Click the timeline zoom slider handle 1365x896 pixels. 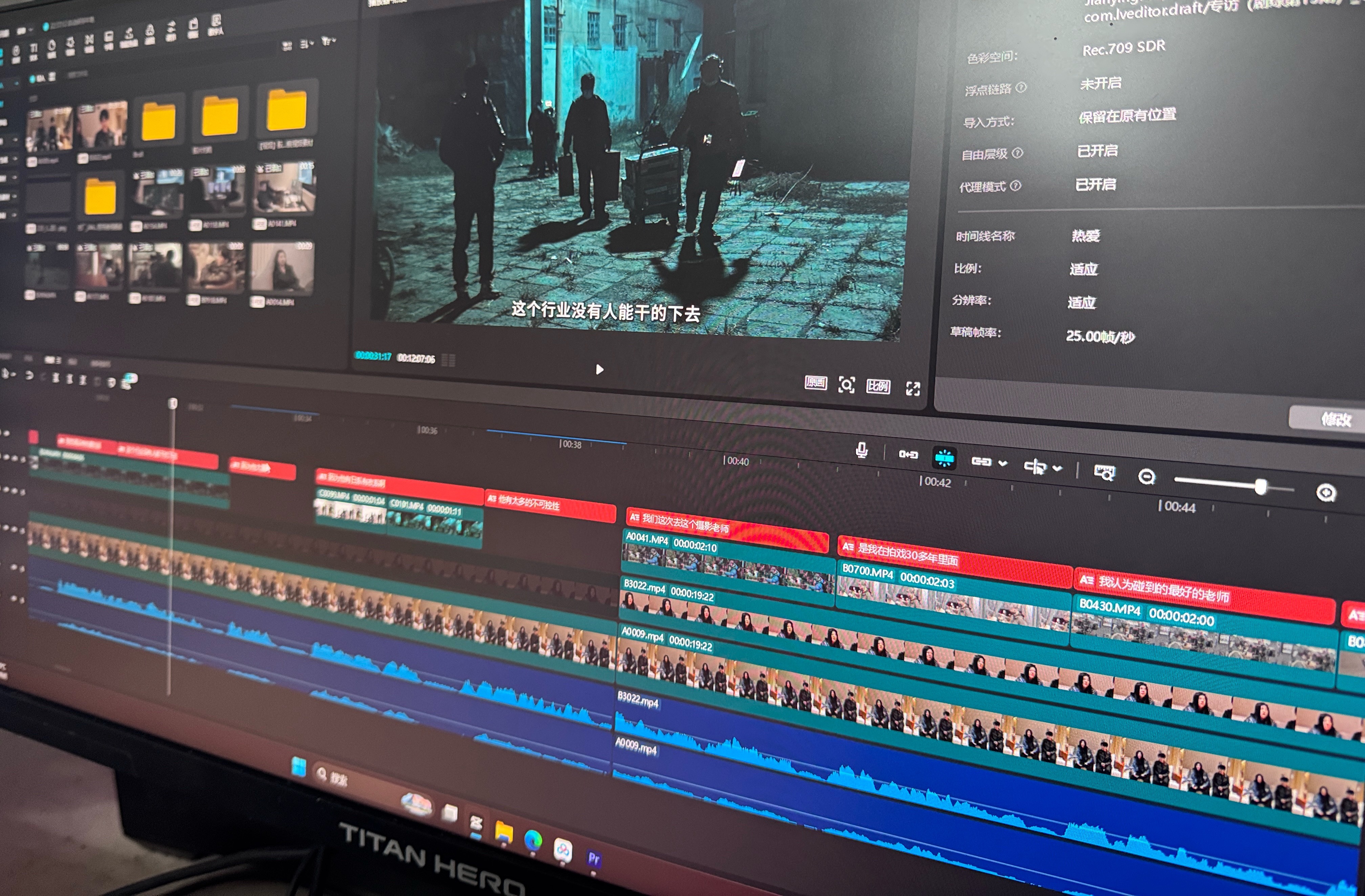pos(1260,487)
